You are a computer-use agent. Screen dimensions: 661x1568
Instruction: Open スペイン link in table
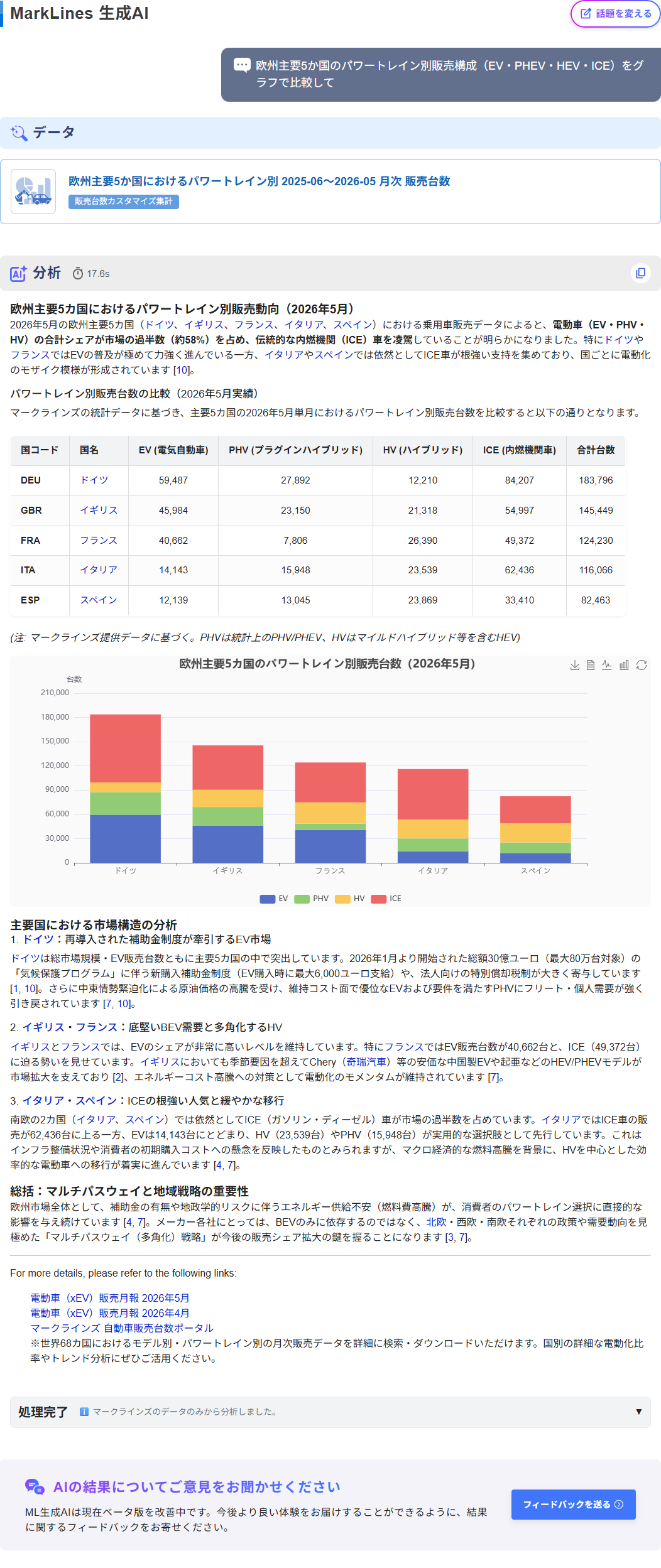[x=99, y=600]
